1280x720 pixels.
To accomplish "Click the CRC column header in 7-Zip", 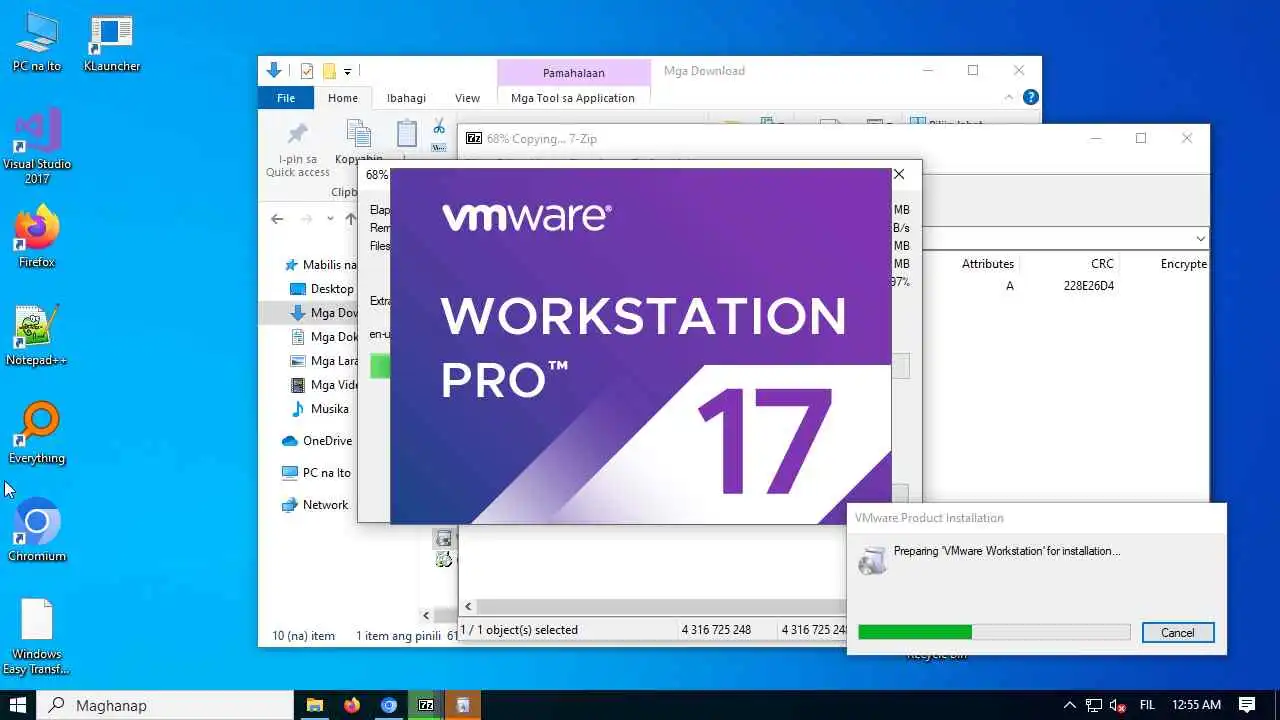I will (1101, 264).
